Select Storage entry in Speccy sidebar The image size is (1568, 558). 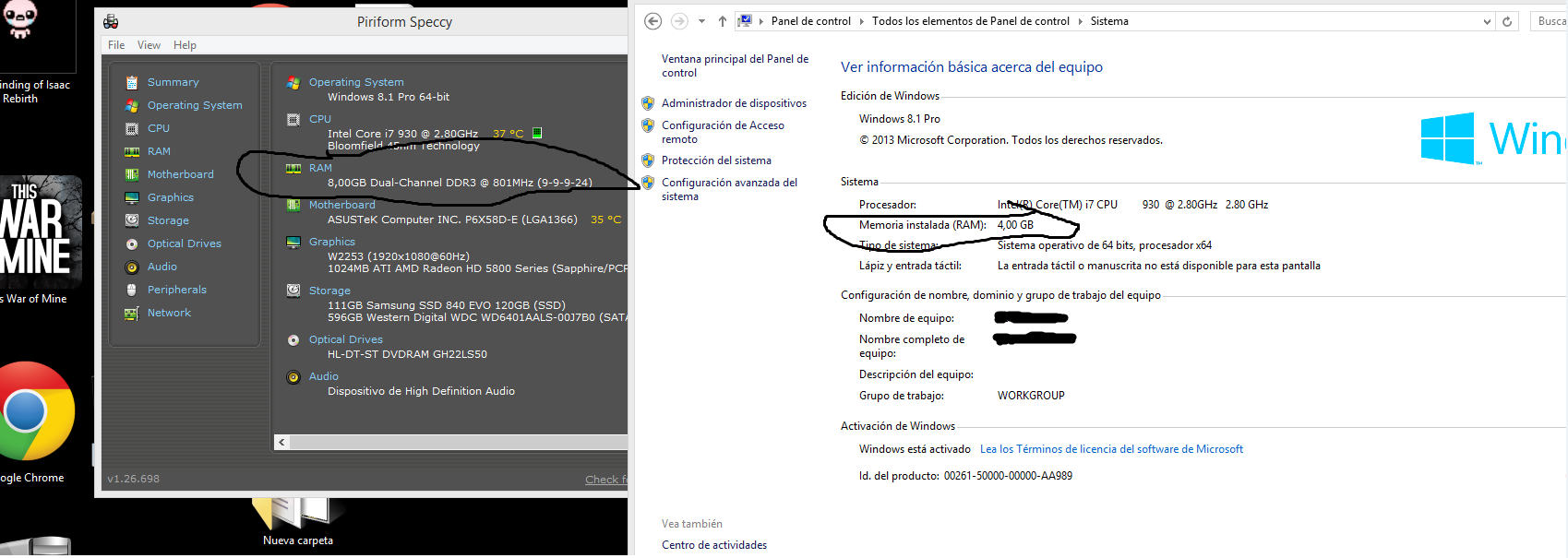click(x=168, y=220)
